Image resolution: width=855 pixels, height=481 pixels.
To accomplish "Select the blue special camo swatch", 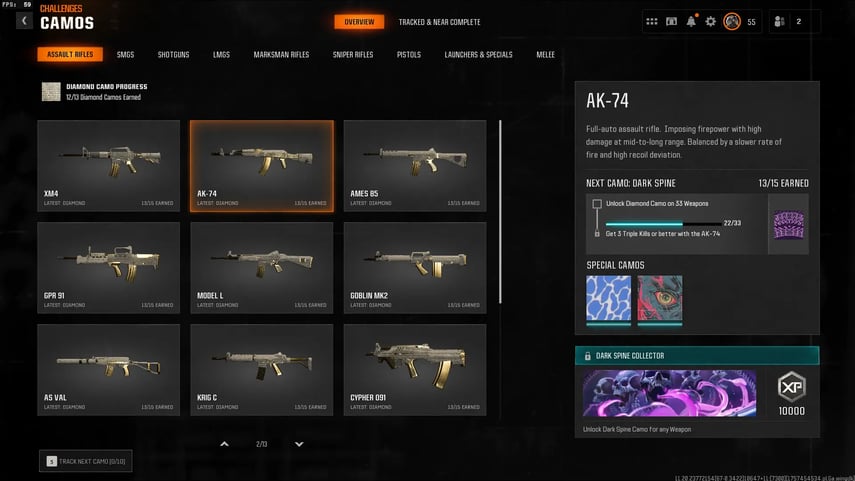I will click(609, 299).
